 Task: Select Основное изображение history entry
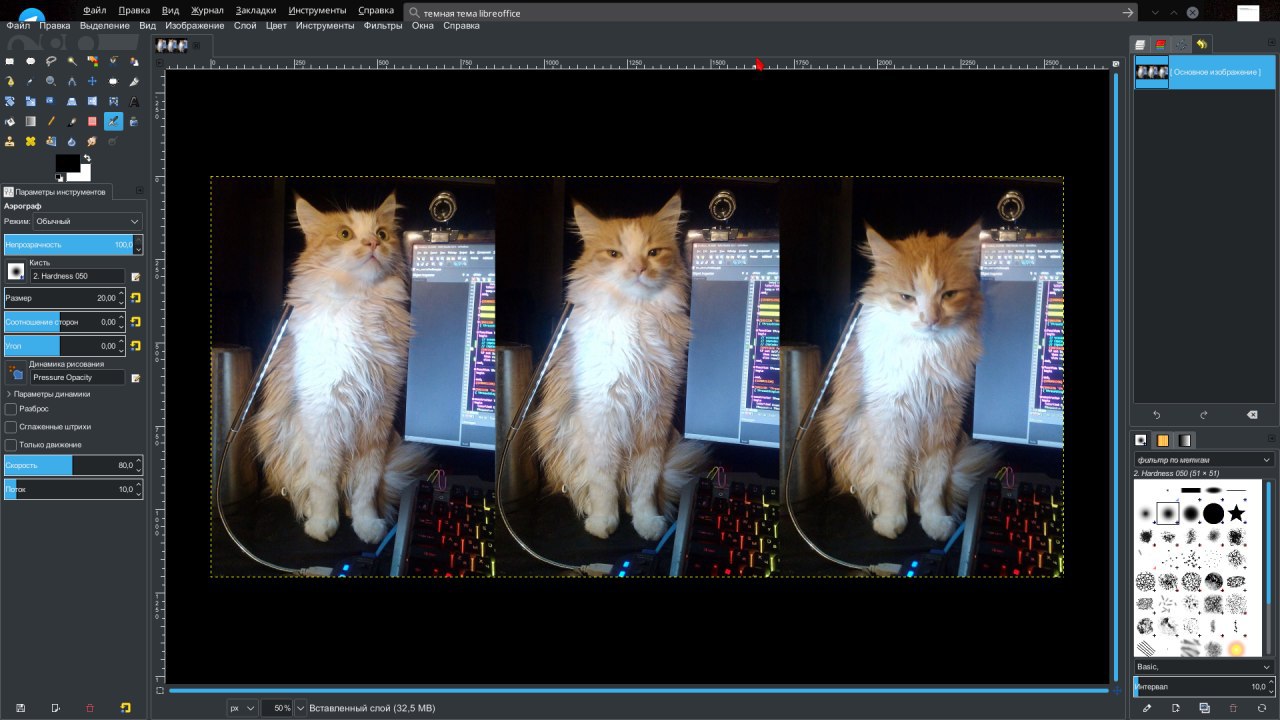click(x=1203, y=72)
